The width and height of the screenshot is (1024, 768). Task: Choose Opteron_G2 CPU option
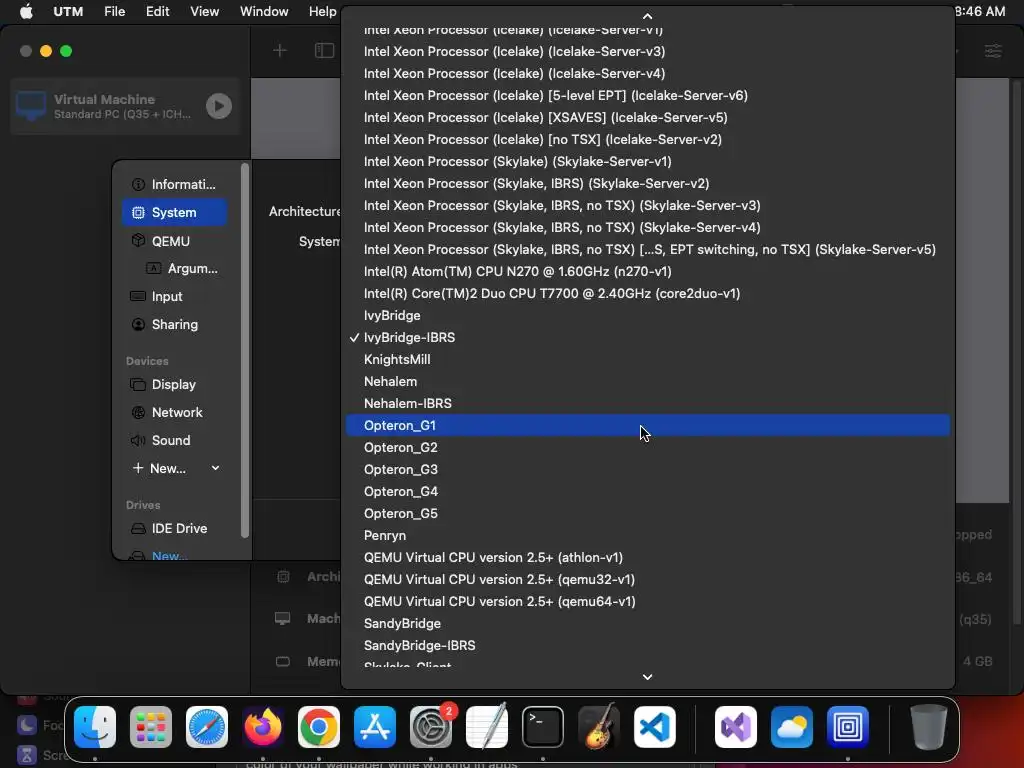pyautogui.click(x=647, y=448)
